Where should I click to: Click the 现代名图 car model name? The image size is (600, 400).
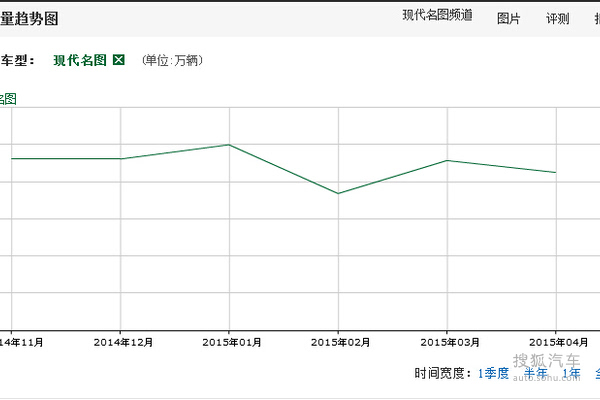pos(80,60)
